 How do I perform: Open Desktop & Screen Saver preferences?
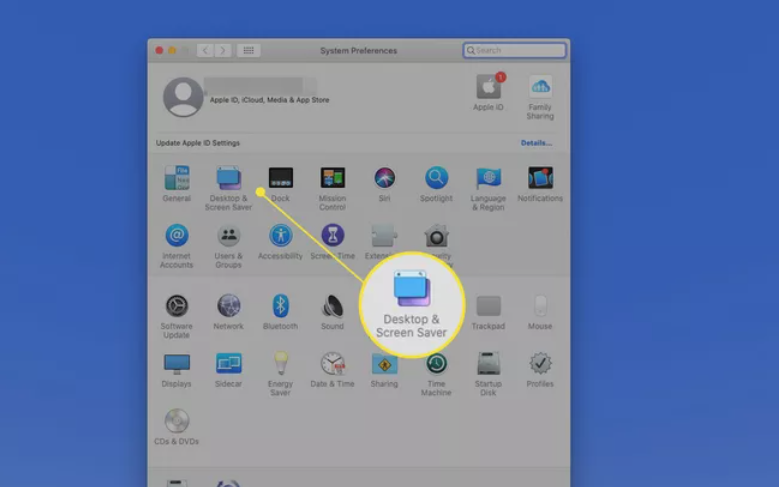click(228, 188)
